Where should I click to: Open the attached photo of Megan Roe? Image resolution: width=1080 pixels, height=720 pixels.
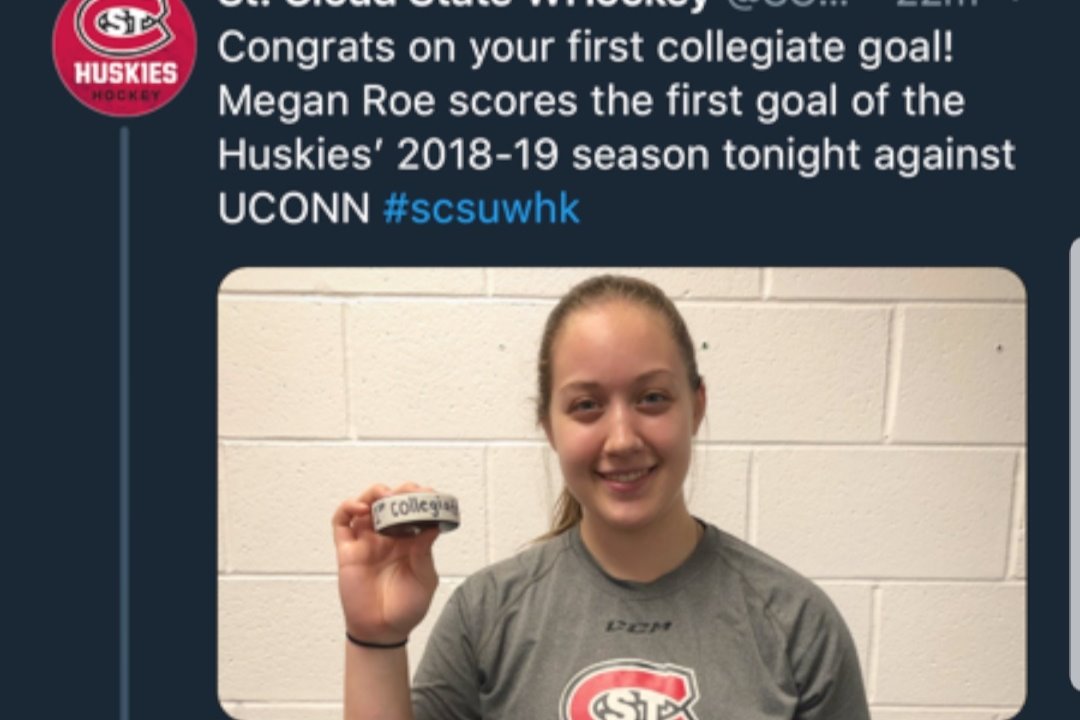pos(622,493)
